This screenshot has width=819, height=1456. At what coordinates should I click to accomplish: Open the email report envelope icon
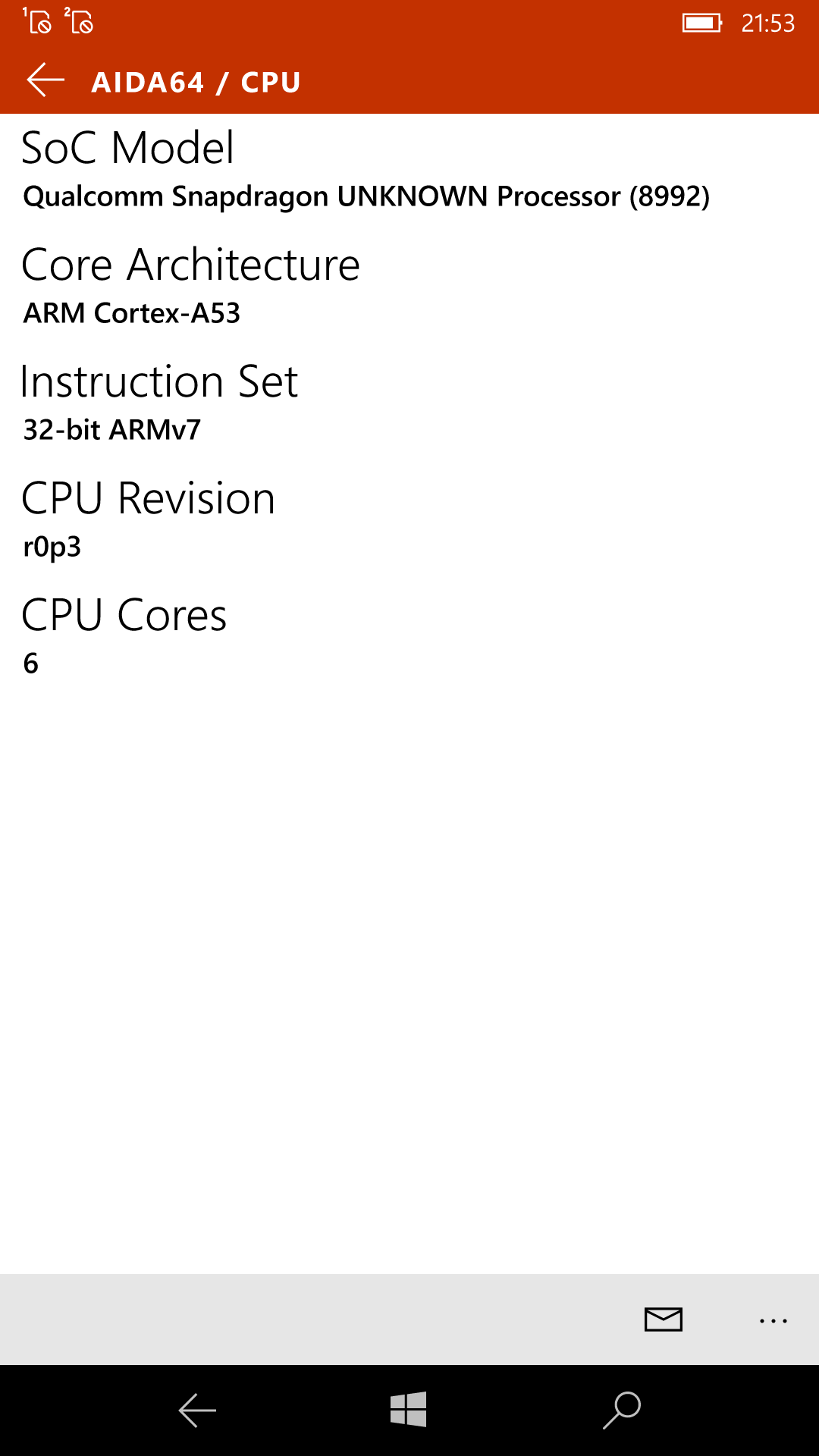click(664, 1319)
